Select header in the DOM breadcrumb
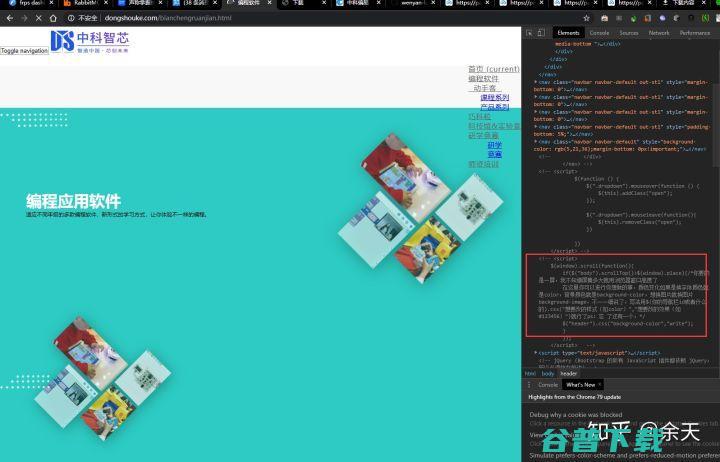The image size is (720, 462). tap(568, 374)
